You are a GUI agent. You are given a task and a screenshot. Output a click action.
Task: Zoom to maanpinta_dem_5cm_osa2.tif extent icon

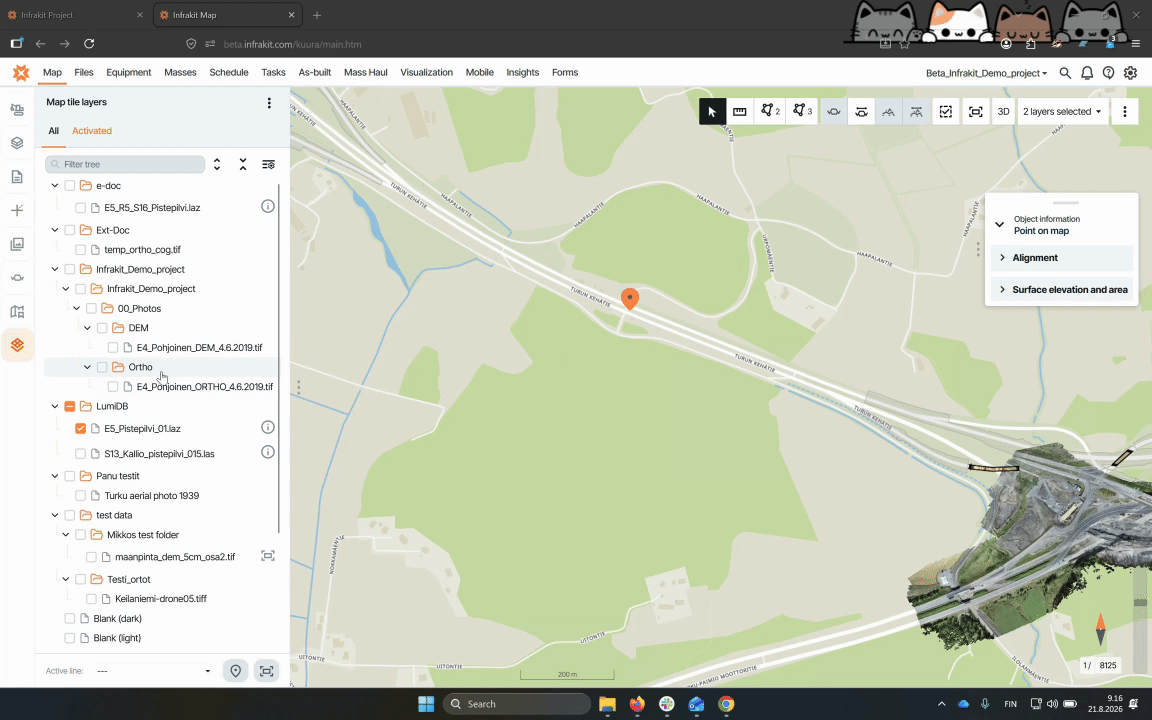[268, 556]
